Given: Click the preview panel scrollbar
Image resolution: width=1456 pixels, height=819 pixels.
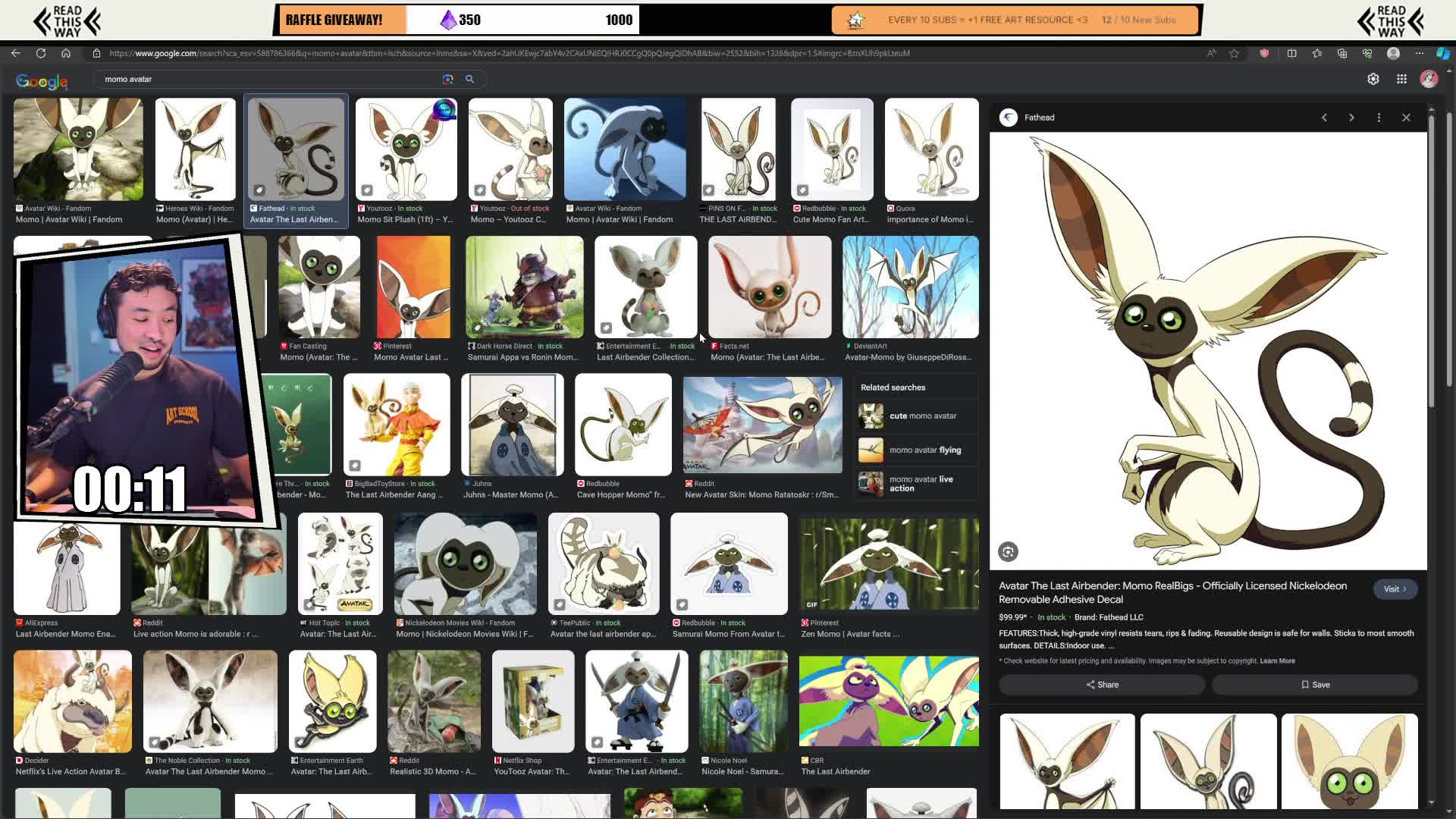Looking at the screenshot, I should coord(1431,262).
